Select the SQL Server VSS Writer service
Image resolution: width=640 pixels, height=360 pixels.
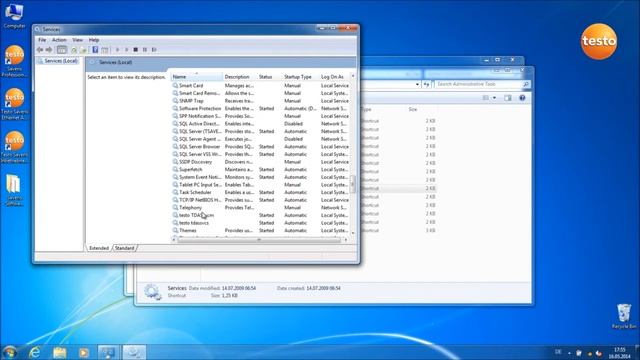[260, 154]
